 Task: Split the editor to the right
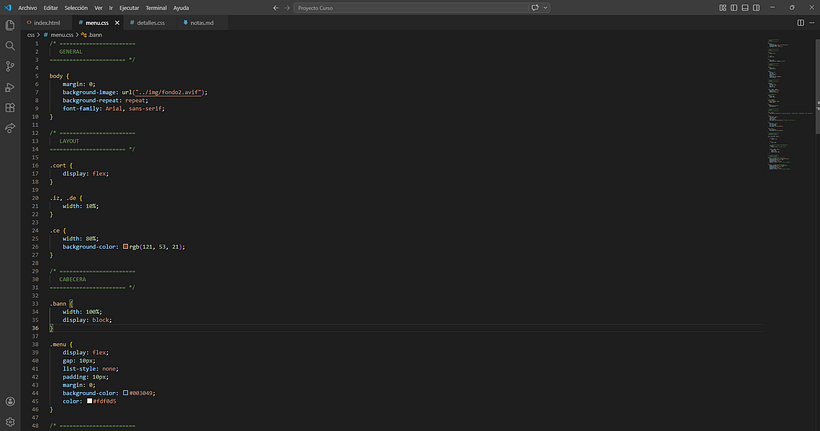(x=800, y=22)
